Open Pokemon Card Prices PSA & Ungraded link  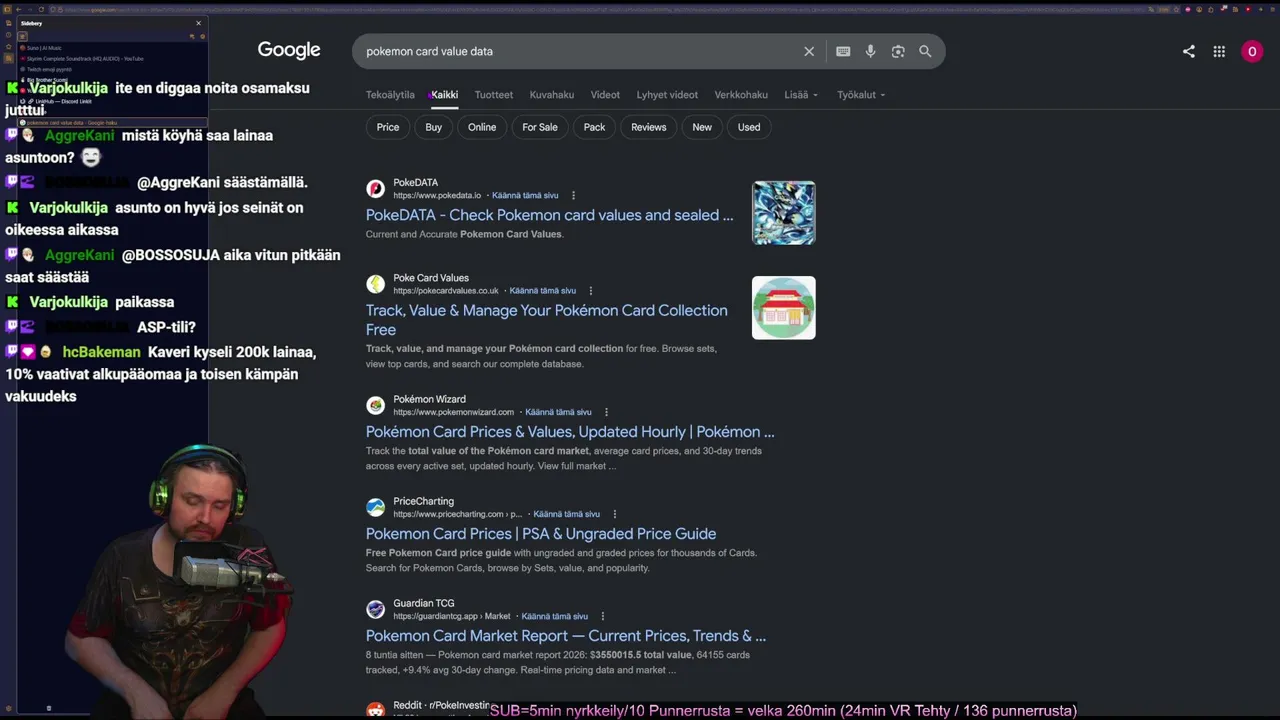point(541,534)
